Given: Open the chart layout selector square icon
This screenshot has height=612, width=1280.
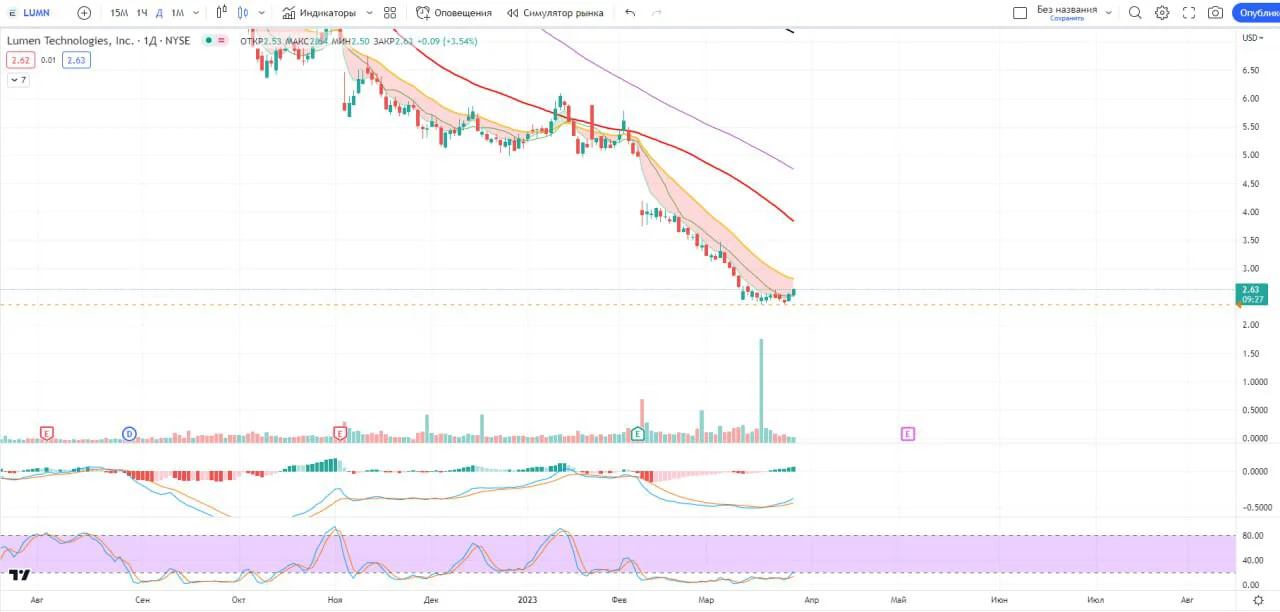Looking at the screenshot, I should click(x=1020, y=13).
